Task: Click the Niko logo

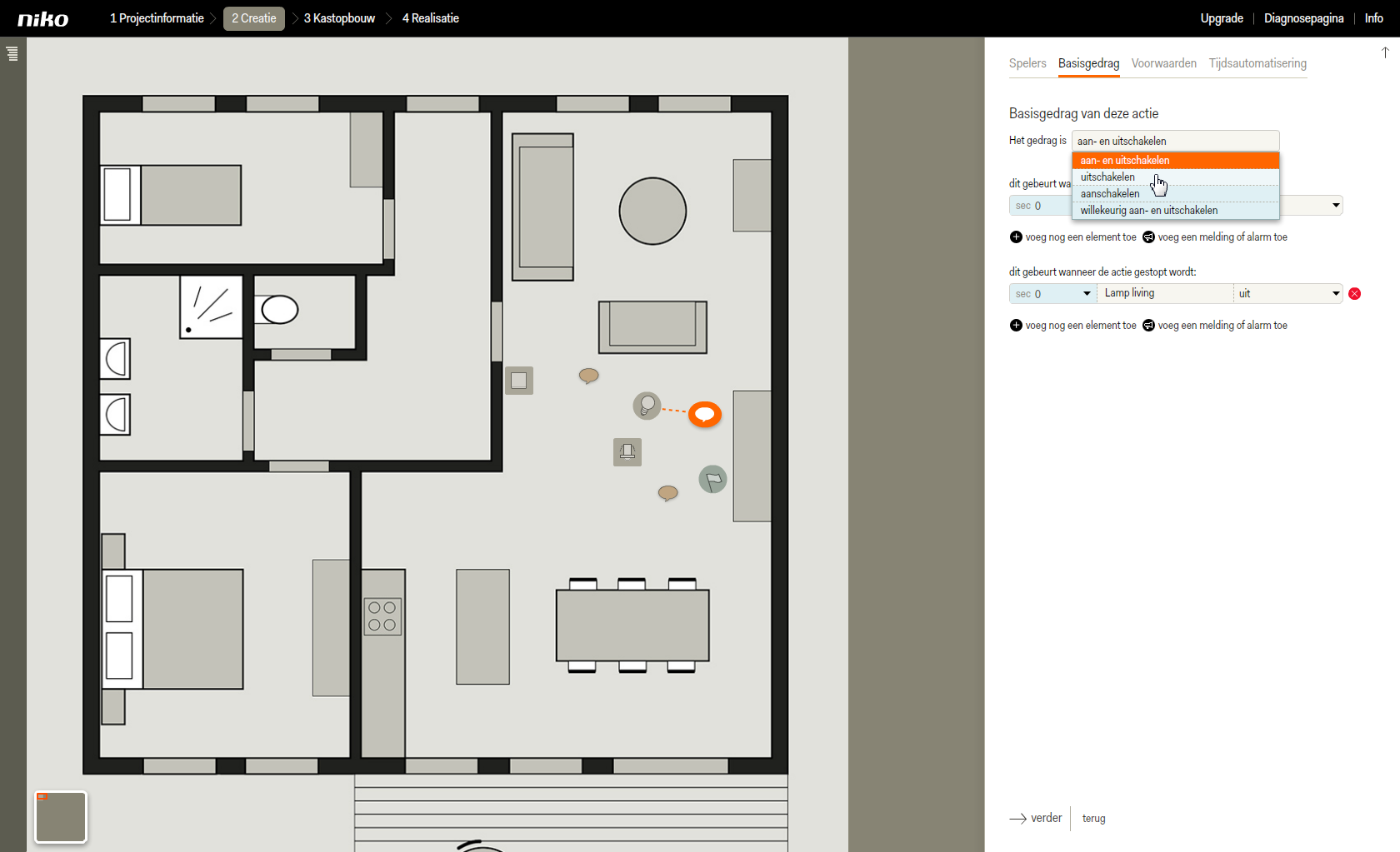Action: tap(43, 19)
